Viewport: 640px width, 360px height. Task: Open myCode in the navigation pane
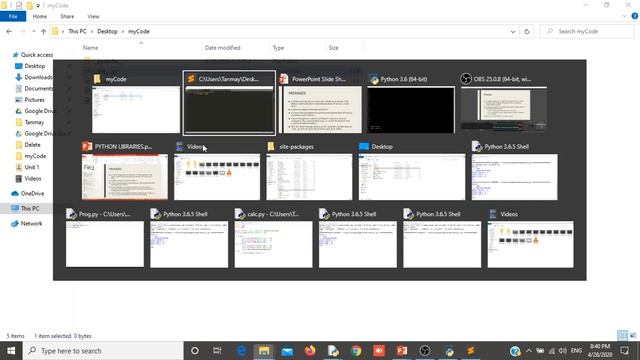point(31,156)
